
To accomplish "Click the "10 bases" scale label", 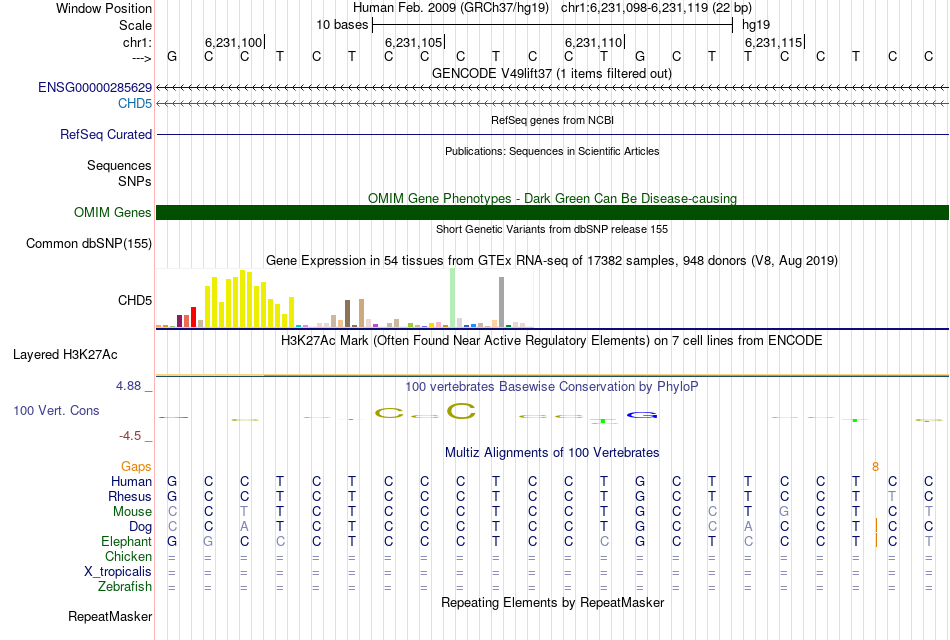I will click(x=342, y=25).
